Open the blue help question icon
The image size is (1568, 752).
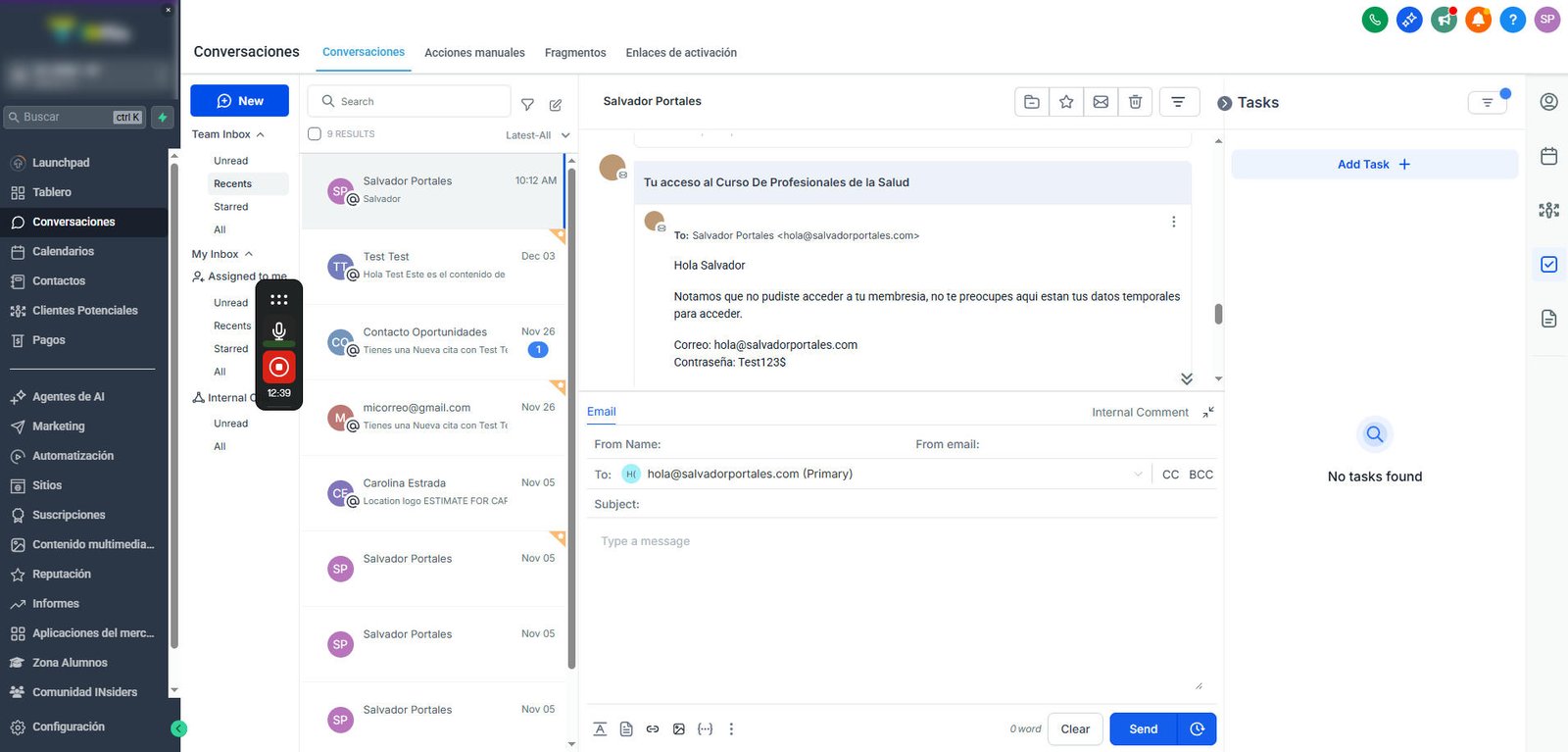coord(1512,19)
